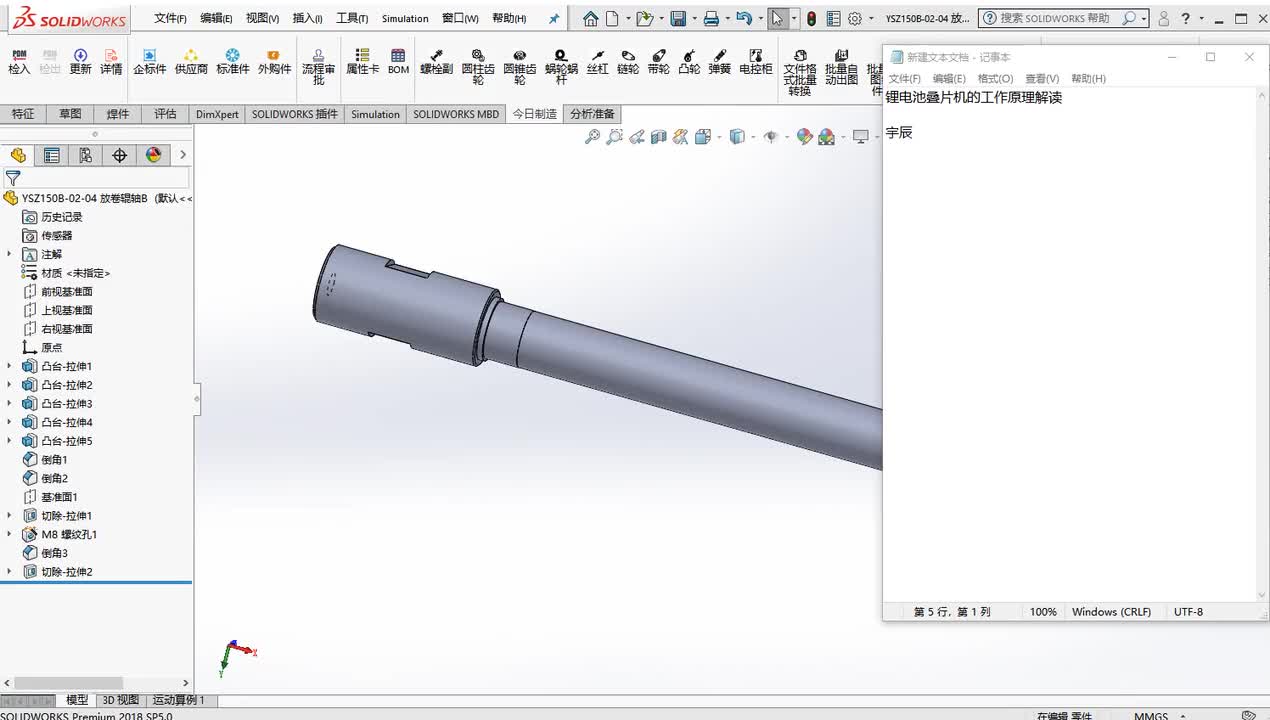Open the 企标件 library icon

coord(149,62)
